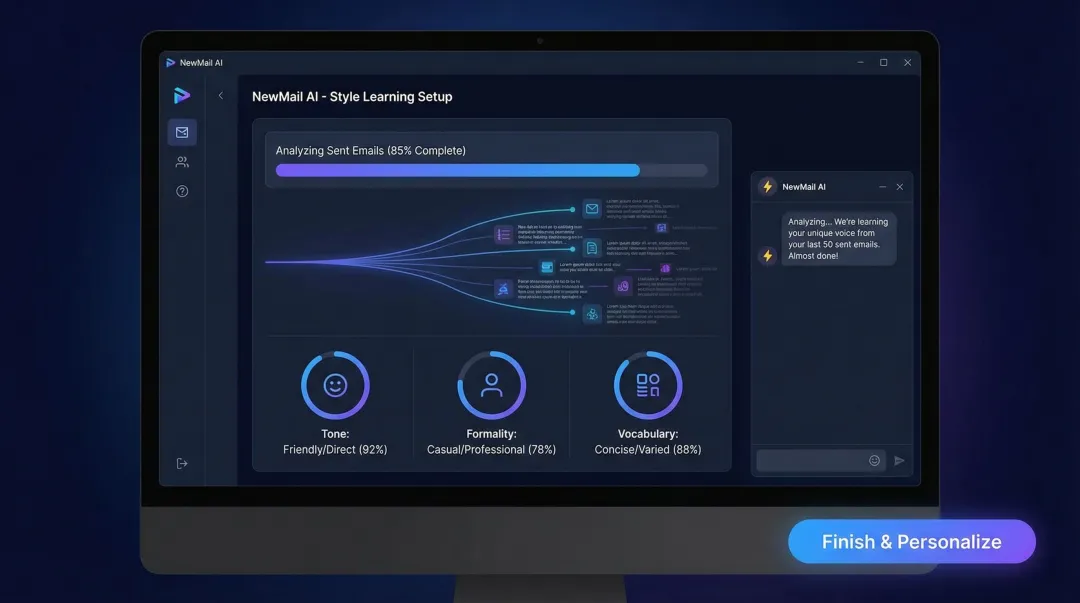Click the Formality person gauge icon
The height and width of the screenshot is (603, 1080).
pyautogui.click(x=491, y=383)
